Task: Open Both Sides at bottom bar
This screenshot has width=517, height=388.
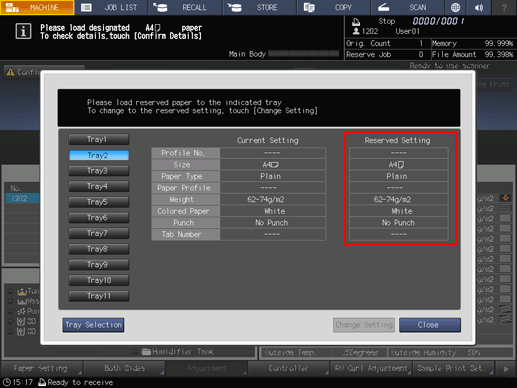Action: 124,368
